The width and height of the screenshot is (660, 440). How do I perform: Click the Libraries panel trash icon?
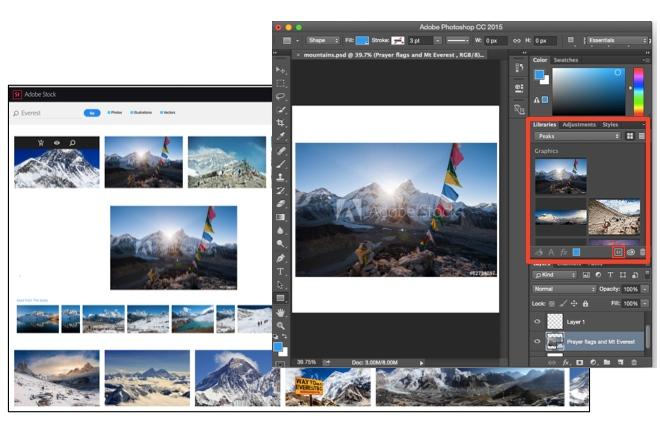pyautogui.click(x=643, y=252)
